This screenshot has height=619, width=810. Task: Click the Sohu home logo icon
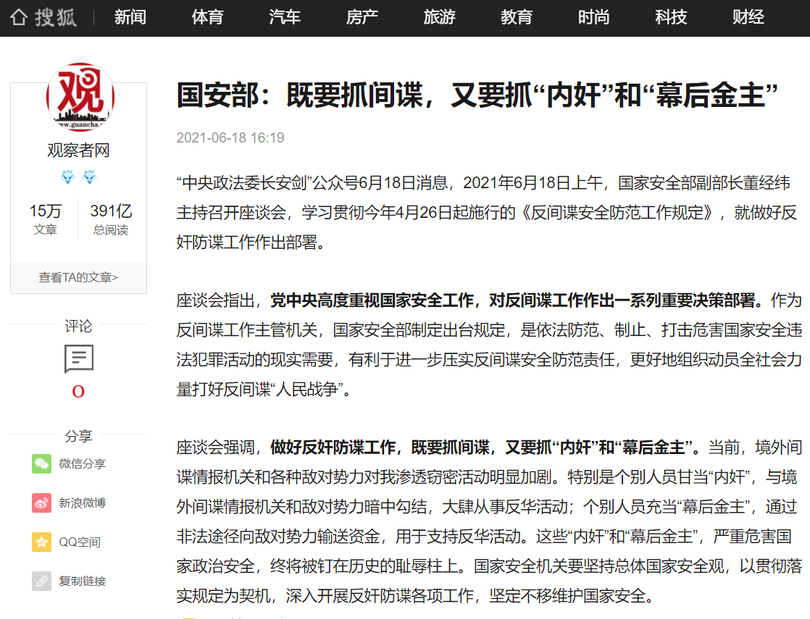point(19,17)
